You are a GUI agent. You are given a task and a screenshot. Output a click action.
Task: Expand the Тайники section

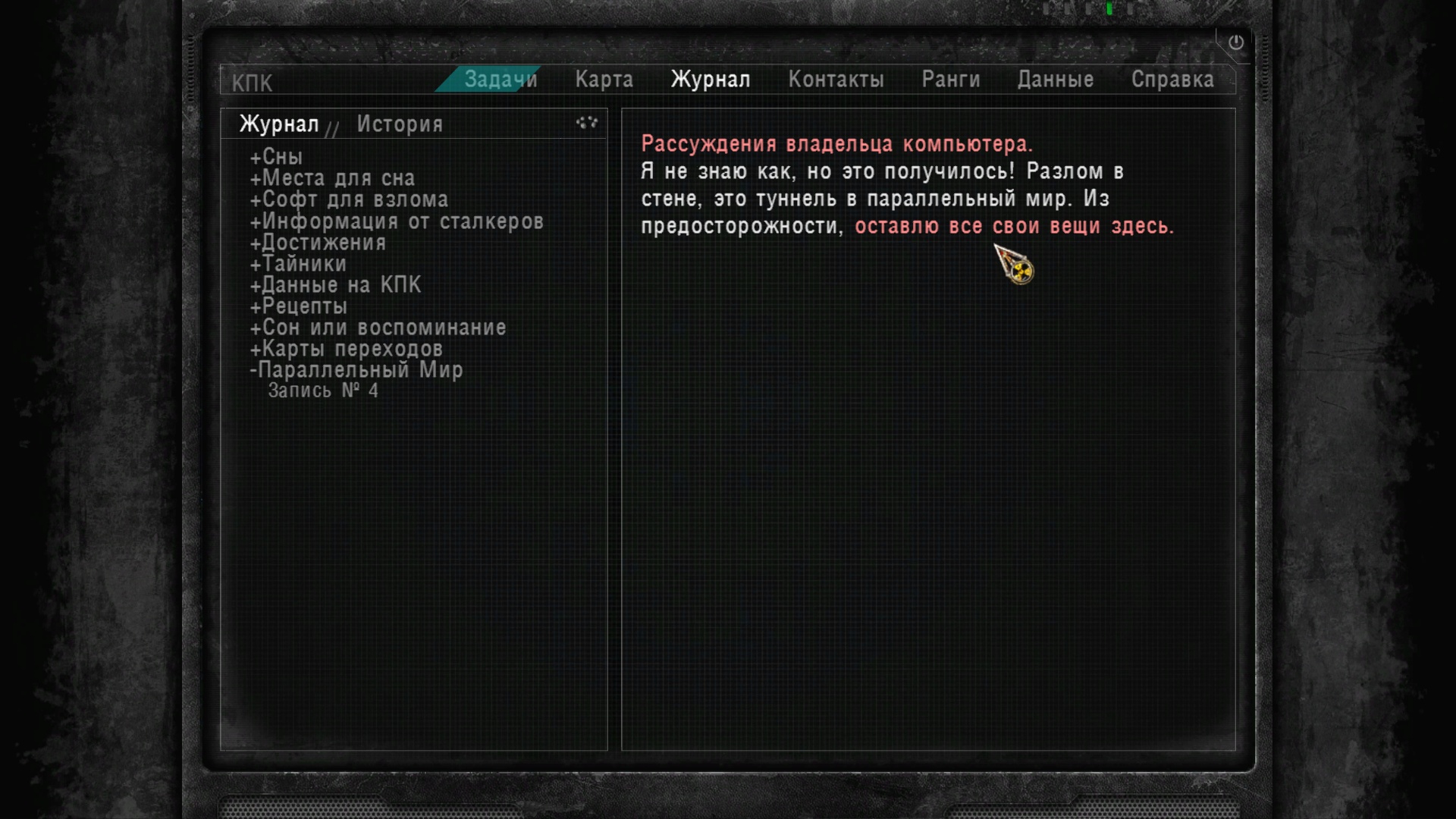[x=298, y=264]
